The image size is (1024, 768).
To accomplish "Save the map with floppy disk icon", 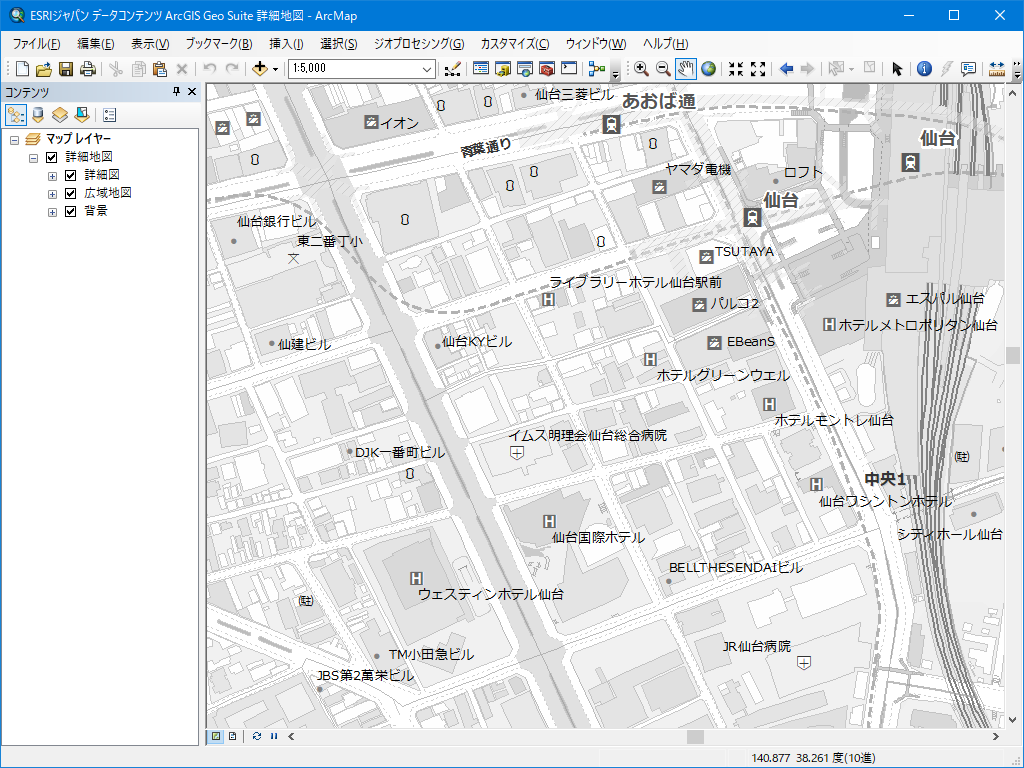I will [x=65, y=69].
